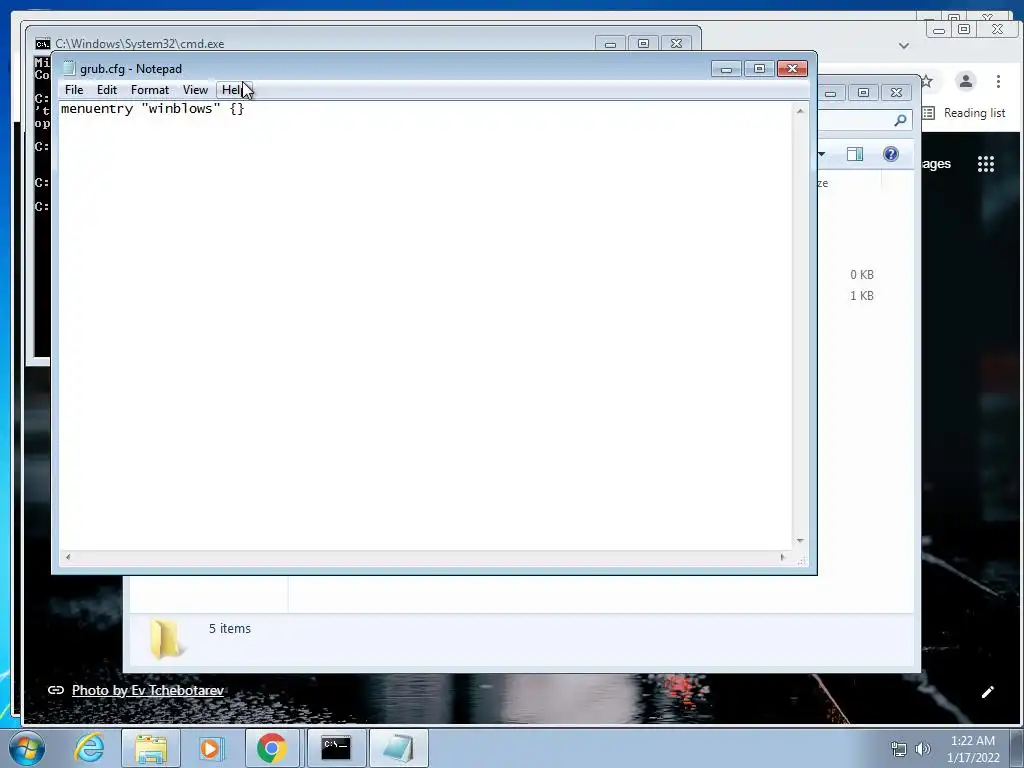Click the Notepad vertical scrollbar up arrow
The image size is (1024, 768).
click(800, 112)
